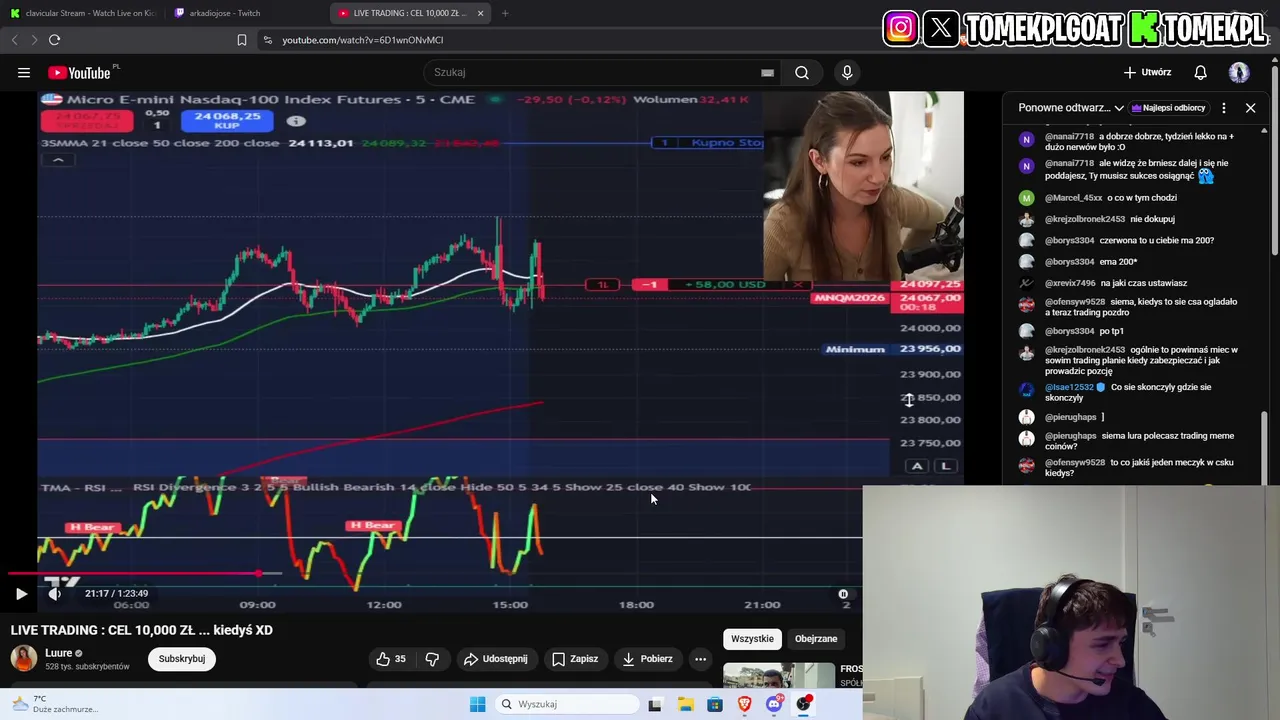This screenshot has height=720, width=1280.
Task: Open more actions three-dot menu under video
Action: click(700, 658)
